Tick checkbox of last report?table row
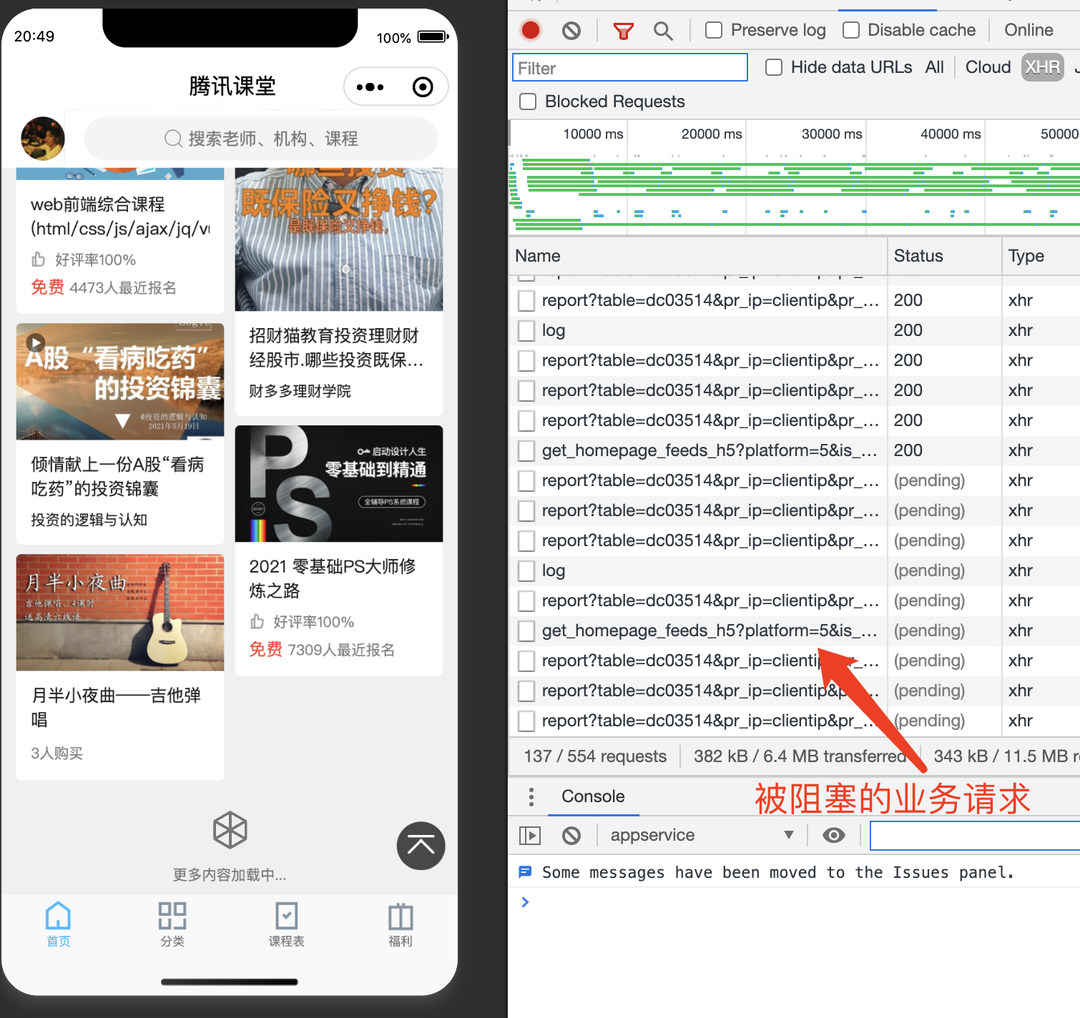 click(x=526, y=721)
